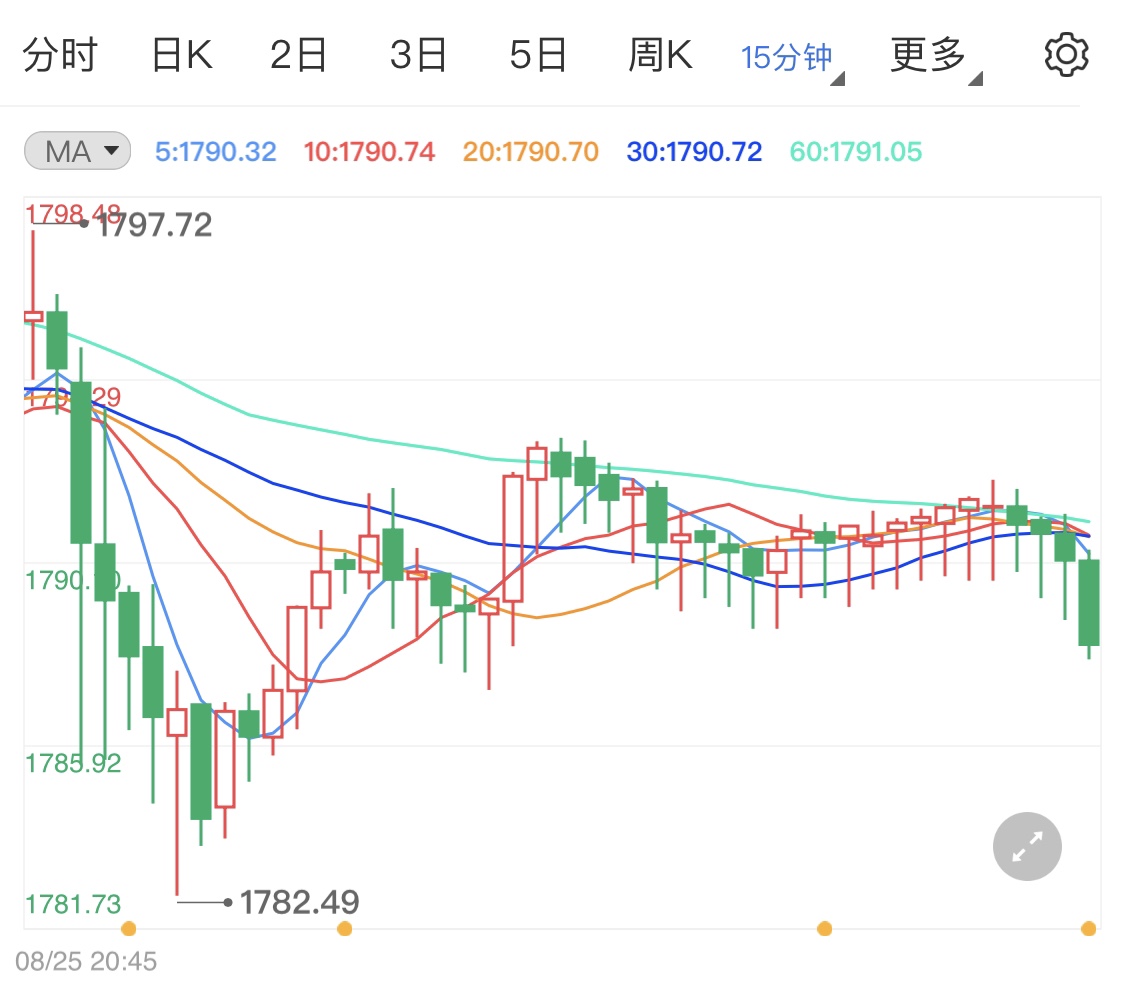
Task: Open the chart settings gear
Action: pos(1066,55)
